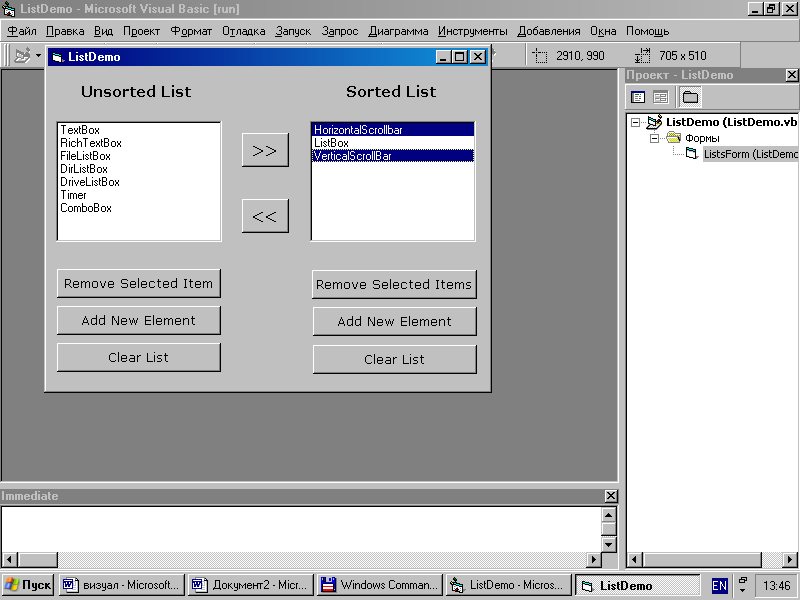Open the Вид menu
The image size is (800, 600).
tap(104, 31)
